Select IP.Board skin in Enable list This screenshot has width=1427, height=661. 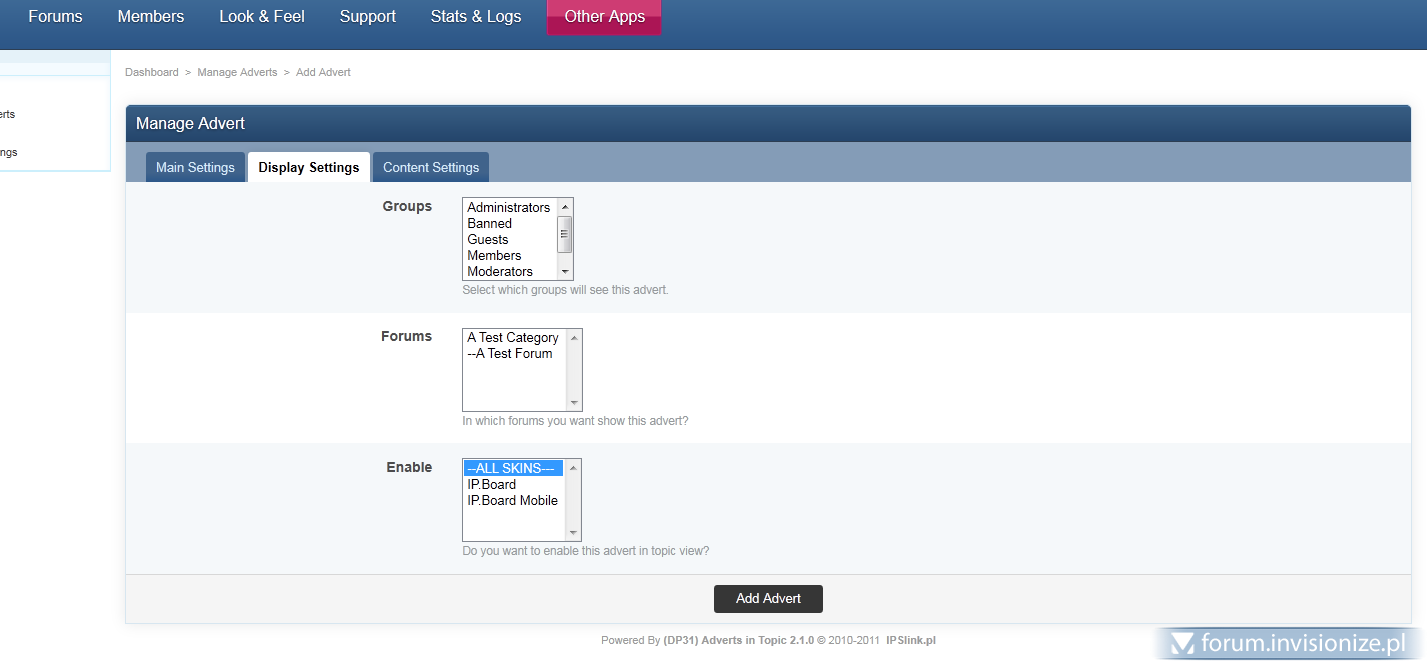[492, 484]
